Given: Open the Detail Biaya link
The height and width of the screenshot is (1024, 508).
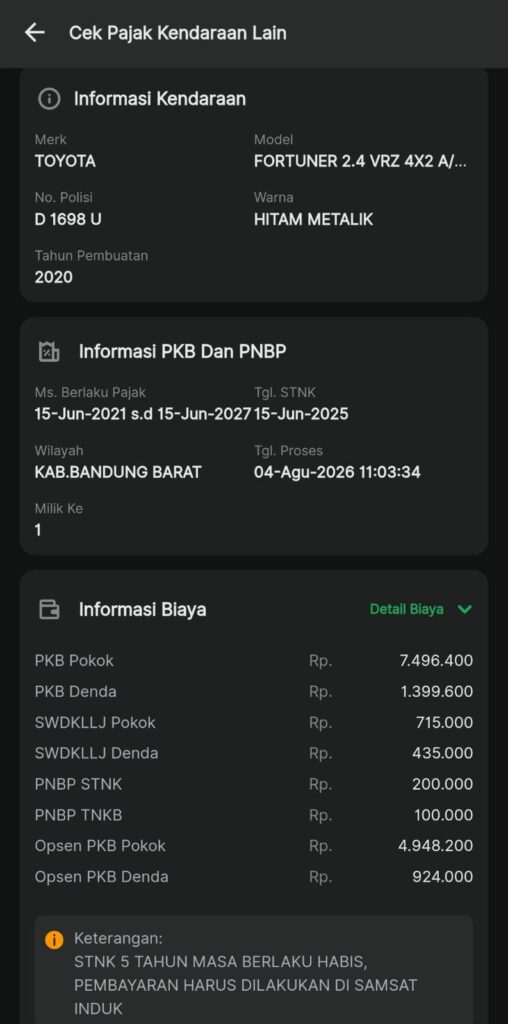Looking at the screenshot, I should [x=407, y=609].
